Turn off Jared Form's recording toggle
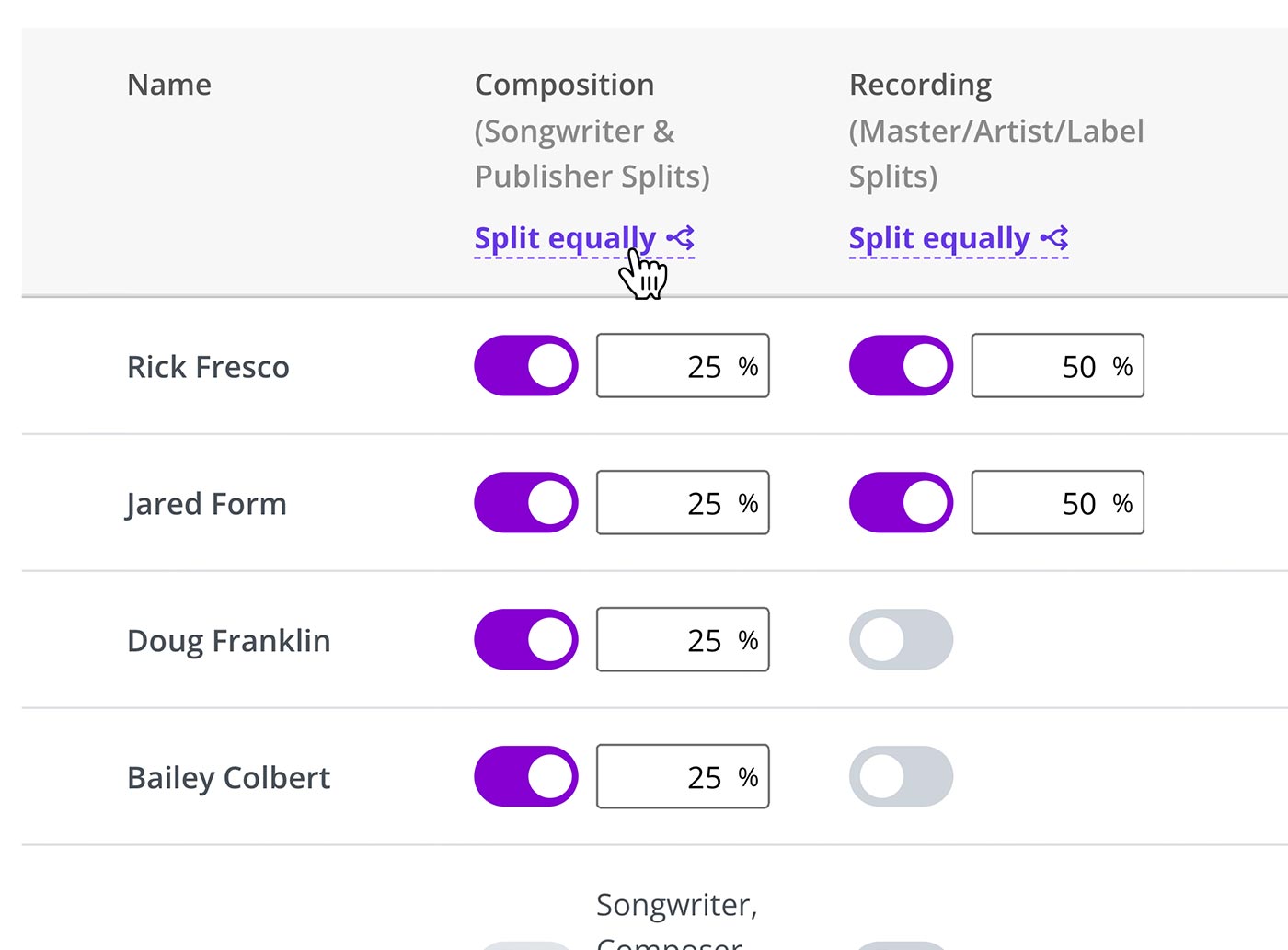The height and width of the screenshot is (950, 1288). pyautogui.click(x=901, y=503)
